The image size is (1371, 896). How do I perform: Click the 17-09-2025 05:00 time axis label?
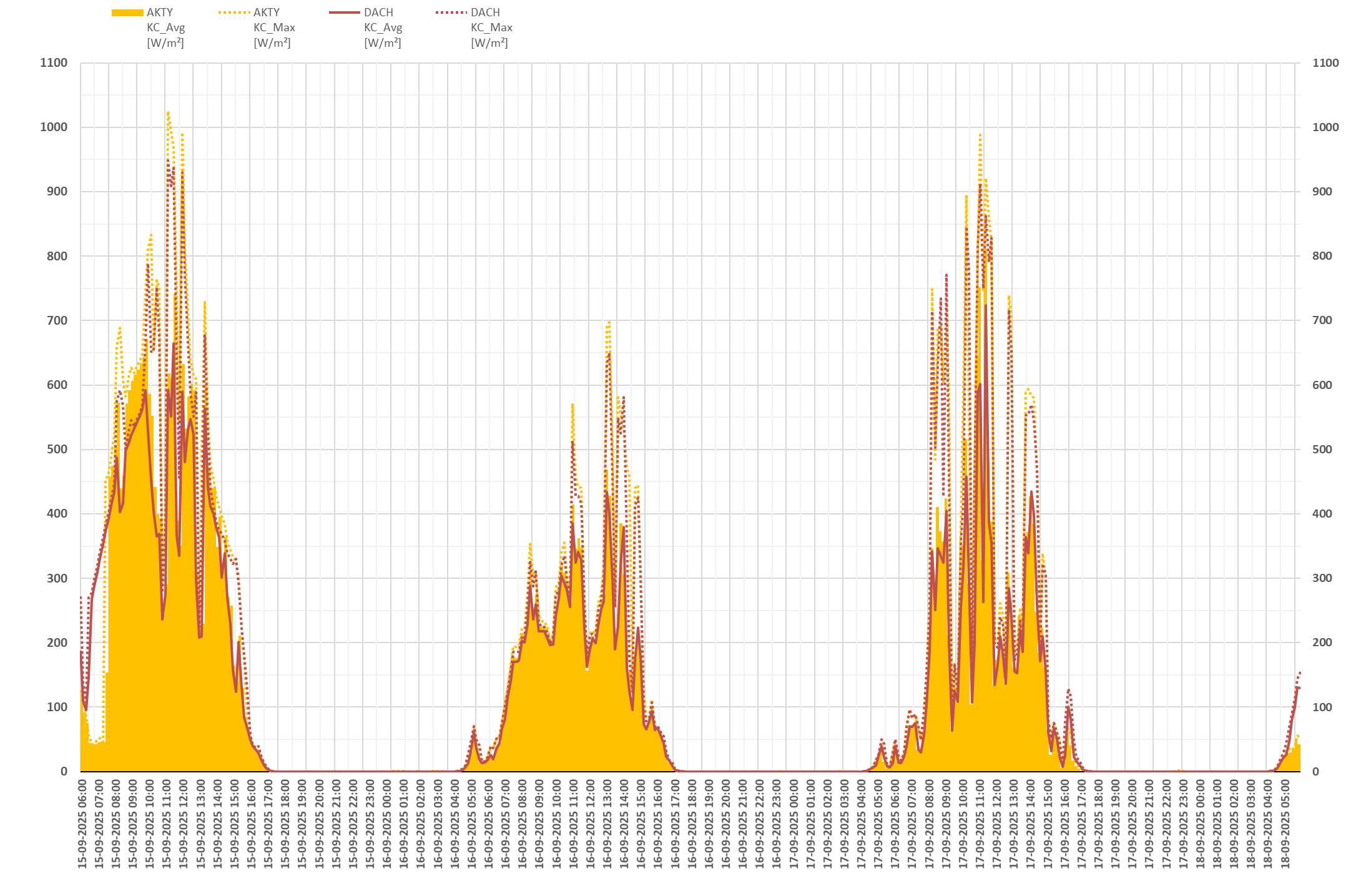click(878, 824)
